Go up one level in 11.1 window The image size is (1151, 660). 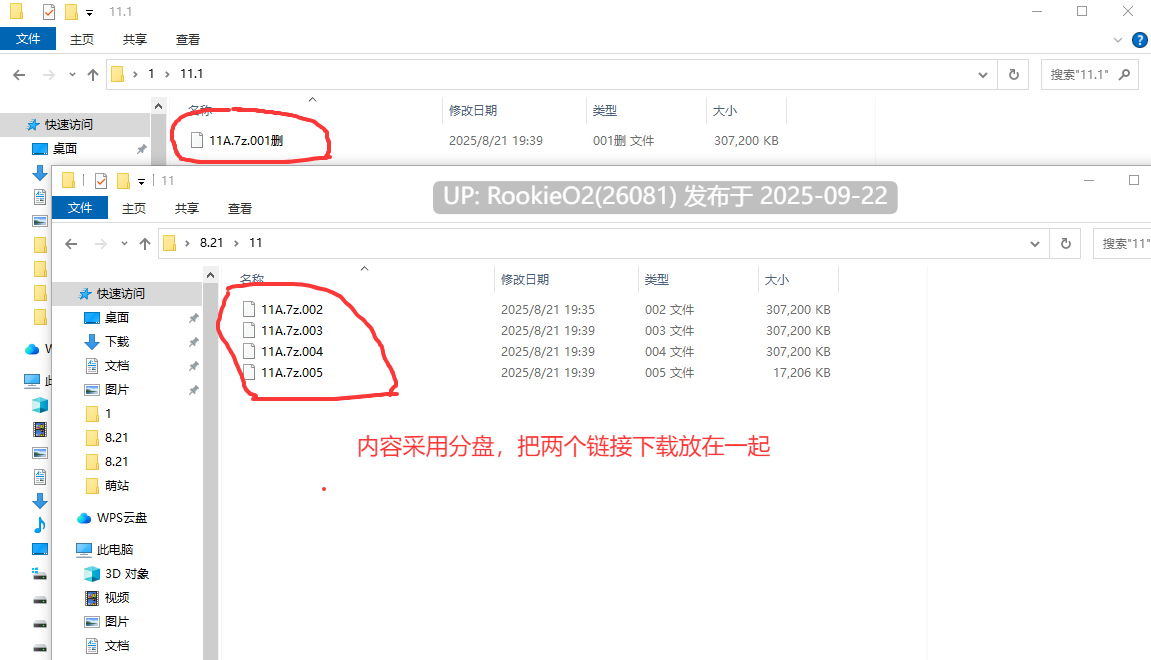click(92, 75)
